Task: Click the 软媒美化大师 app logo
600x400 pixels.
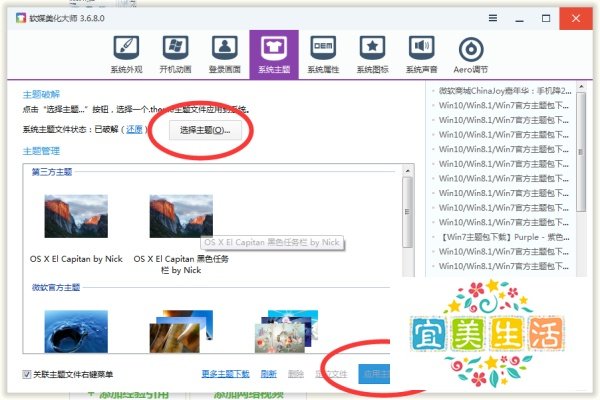Action: pos(21,18)
